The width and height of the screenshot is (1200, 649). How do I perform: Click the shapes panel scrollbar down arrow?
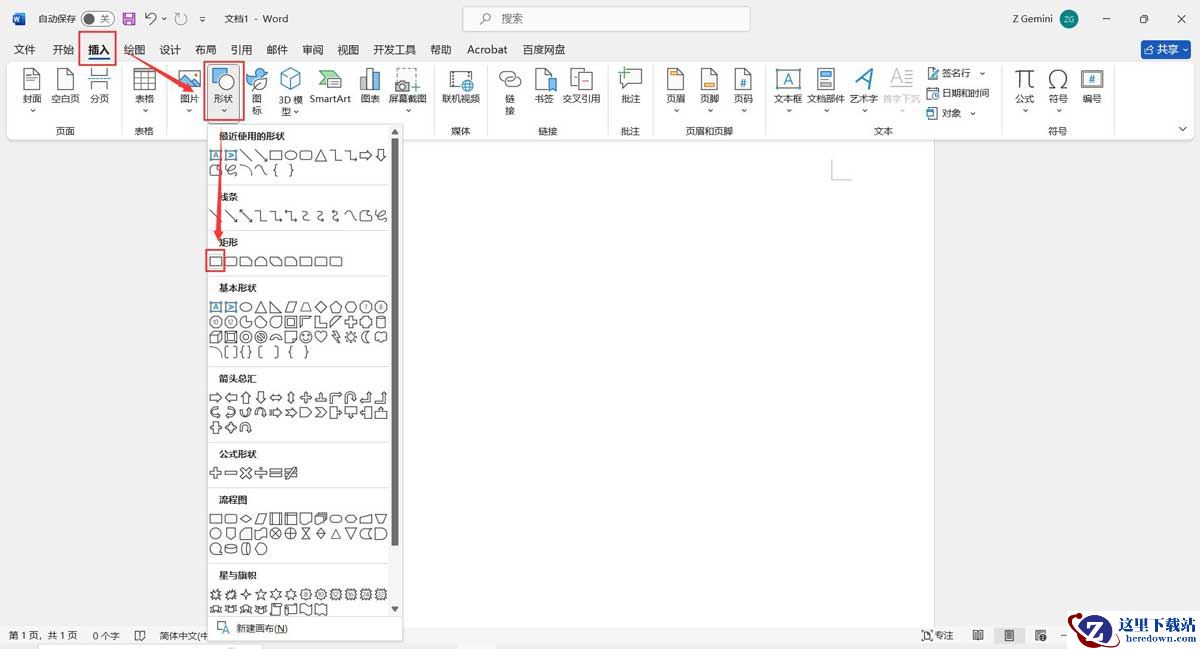click(395, 609)
